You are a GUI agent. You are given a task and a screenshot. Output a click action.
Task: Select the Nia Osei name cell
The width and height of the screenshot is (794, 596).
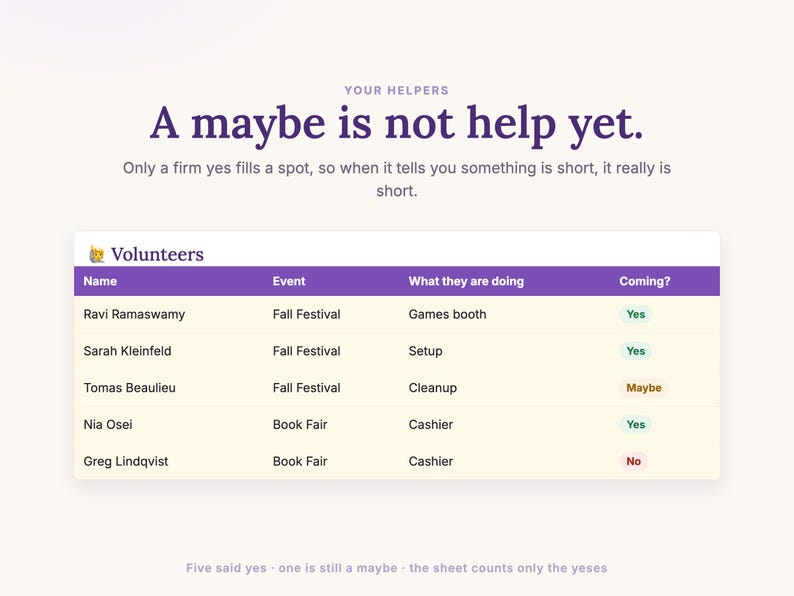108,424
